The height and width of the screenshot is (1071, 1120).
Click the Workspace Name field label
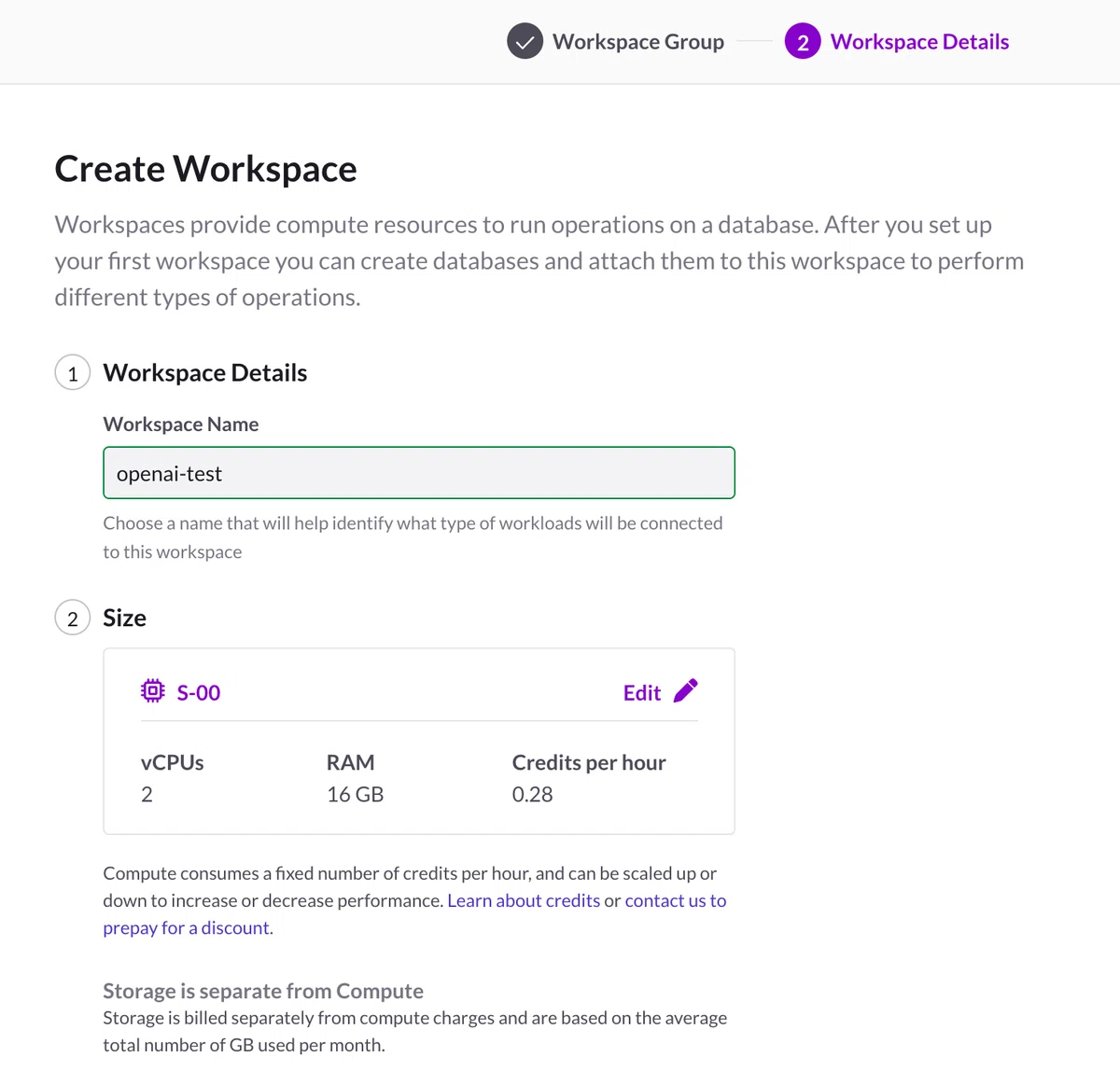click(181, 424)
